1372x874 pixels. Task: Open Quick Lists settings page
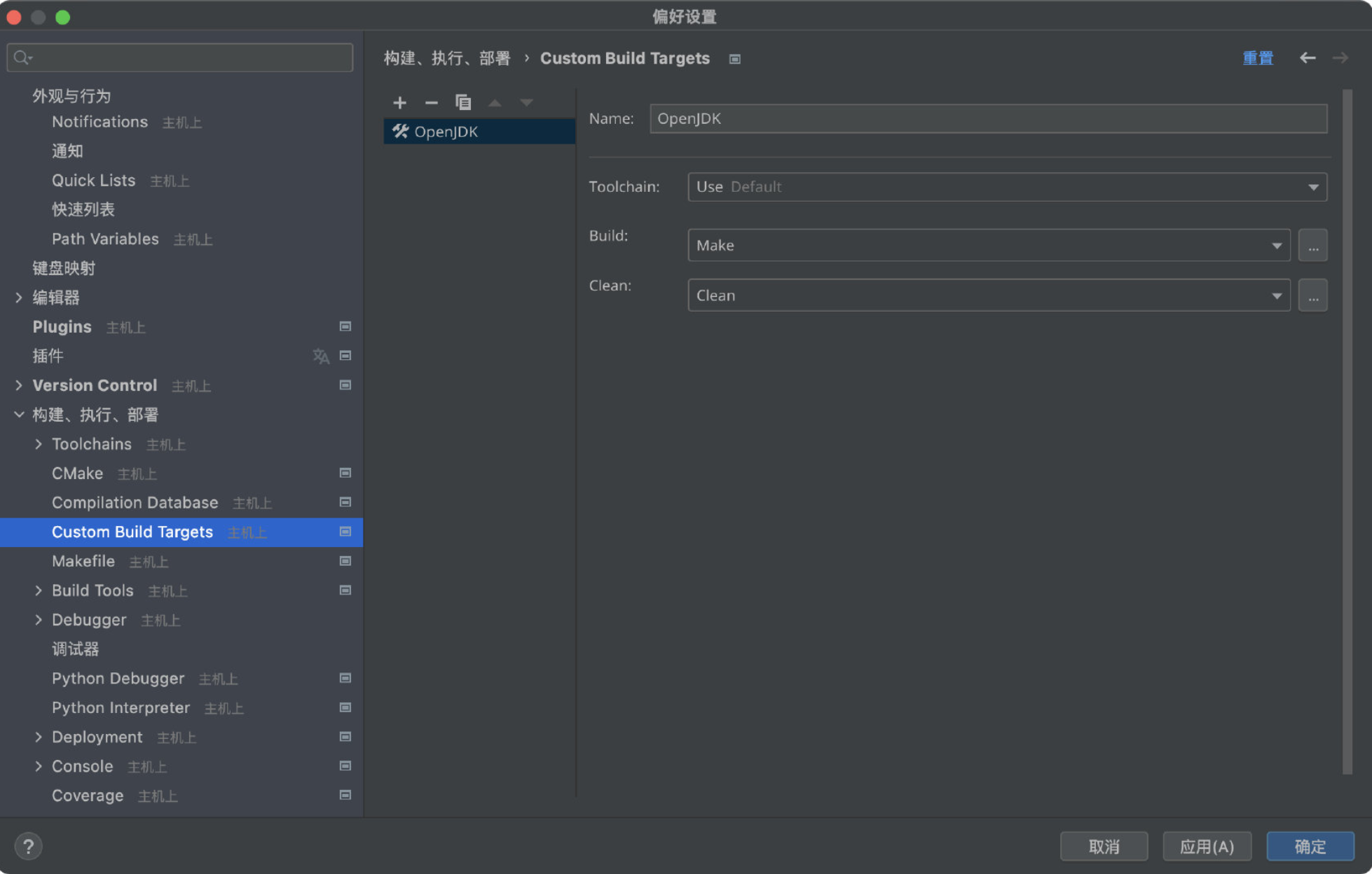[93, 181]
